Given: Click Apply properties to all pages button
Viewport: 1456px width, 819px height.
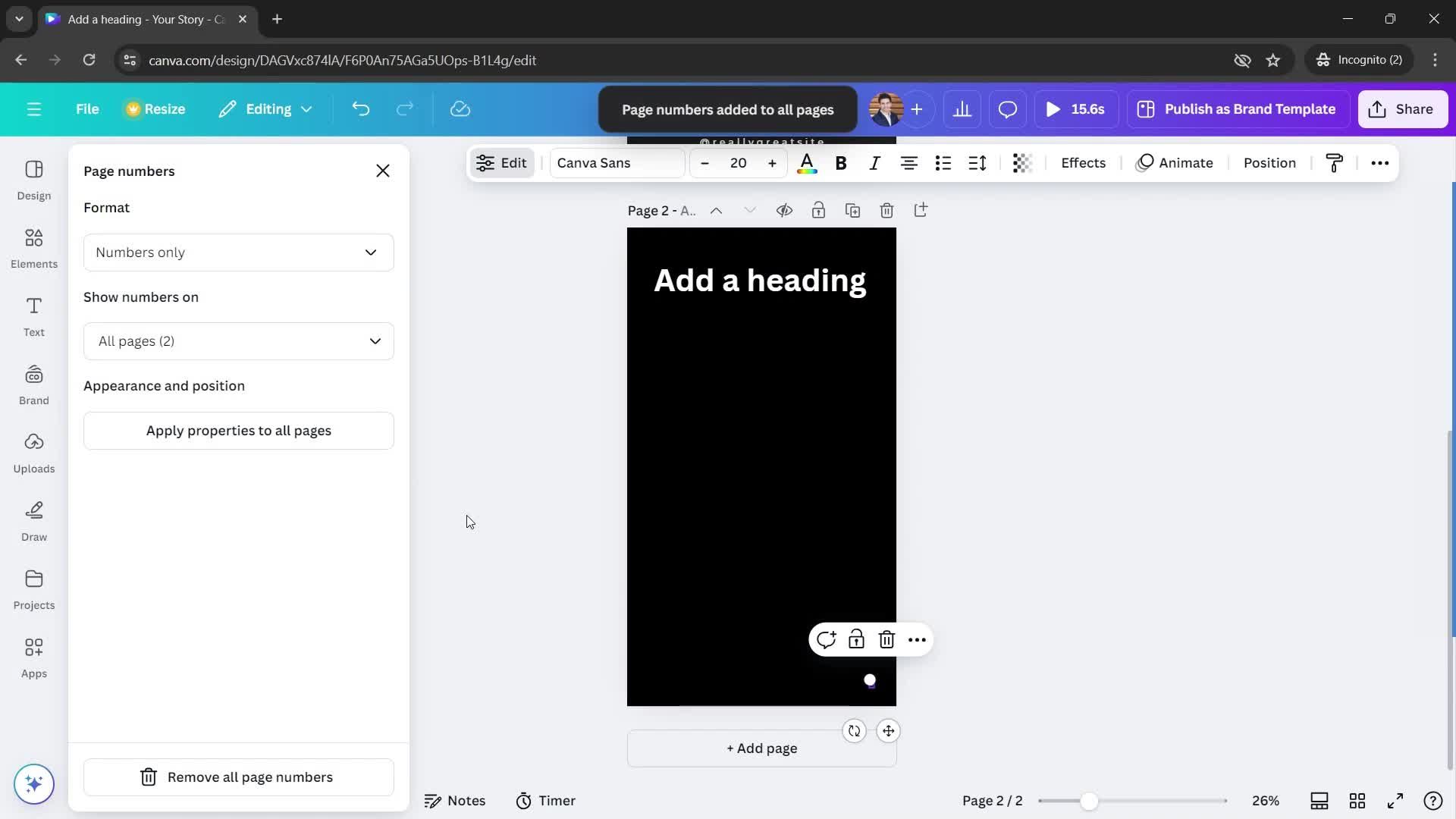Looking at the screenshot, I should 238,430.
